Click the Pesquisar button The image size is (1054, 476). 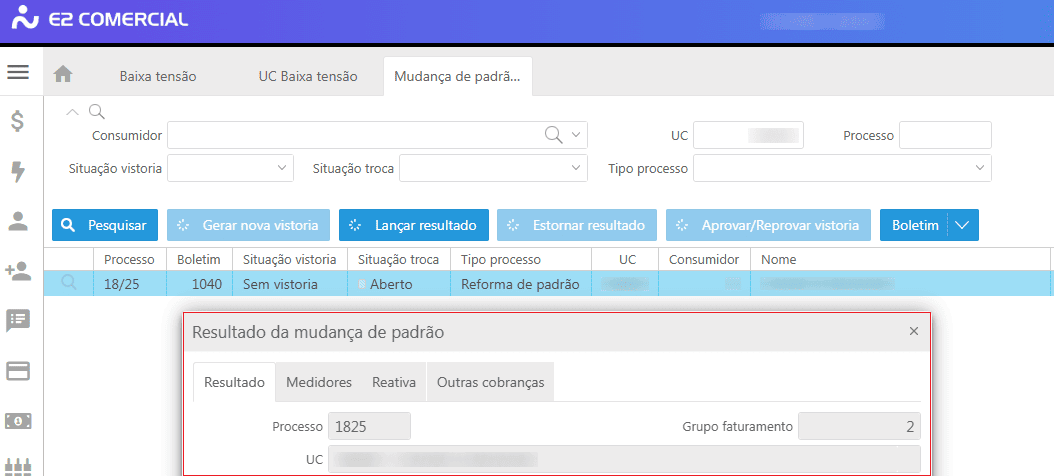105,225
